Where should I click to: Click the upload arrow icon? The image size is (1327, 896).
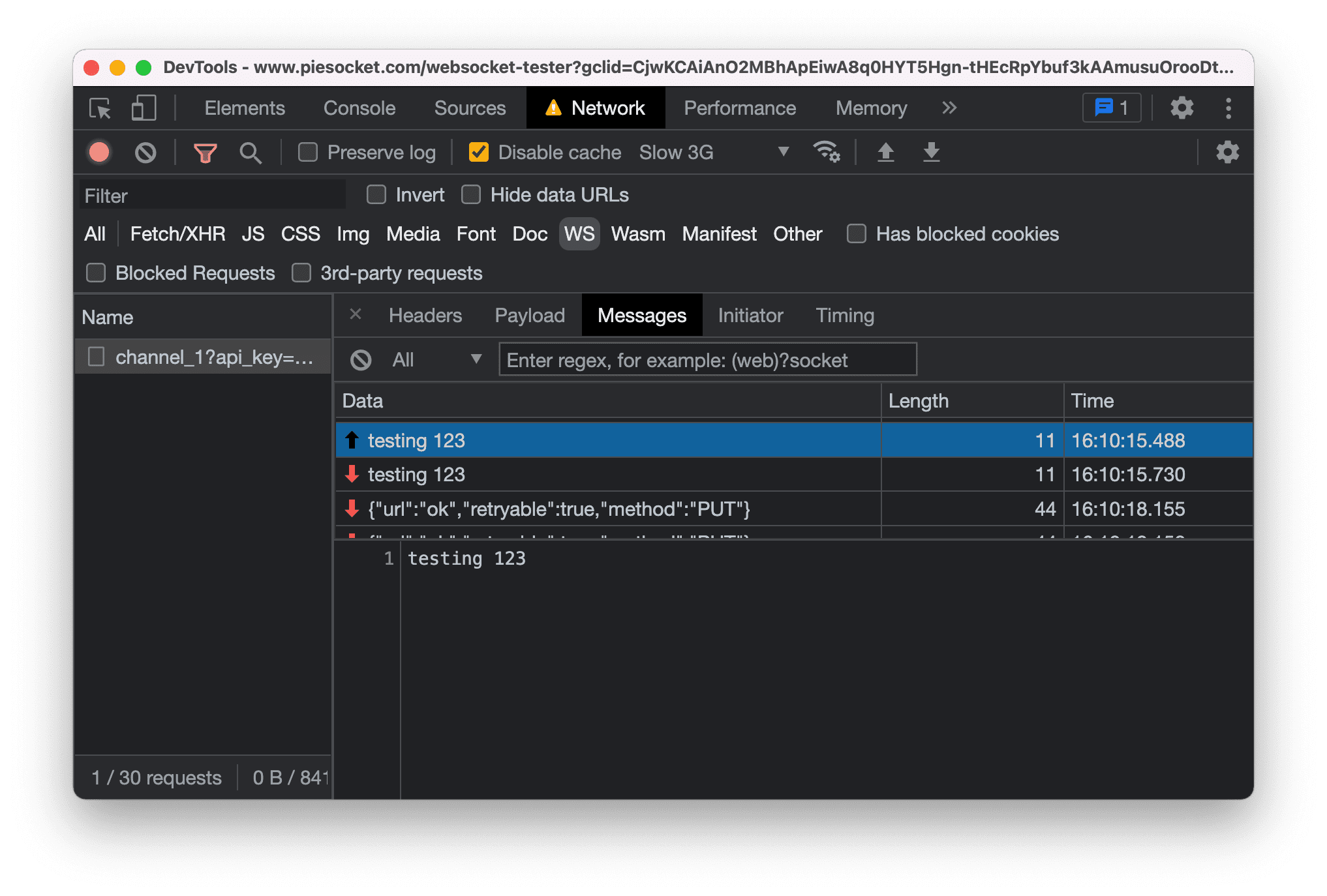click(x=885, y=152)
